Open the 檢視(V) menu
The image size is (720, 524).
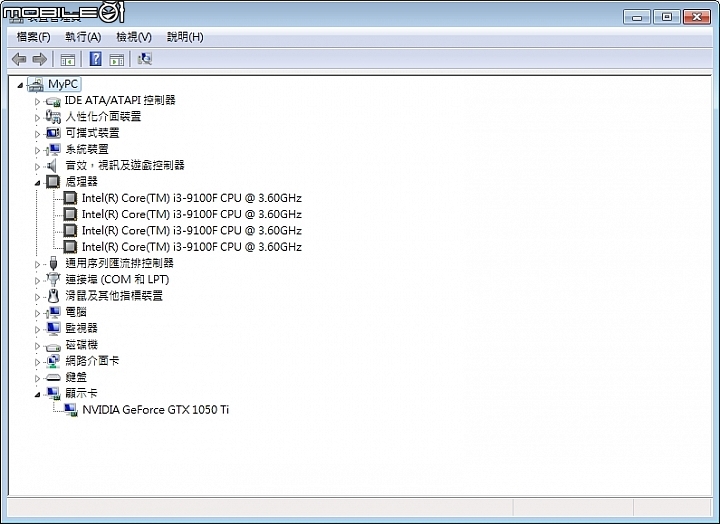134,37
